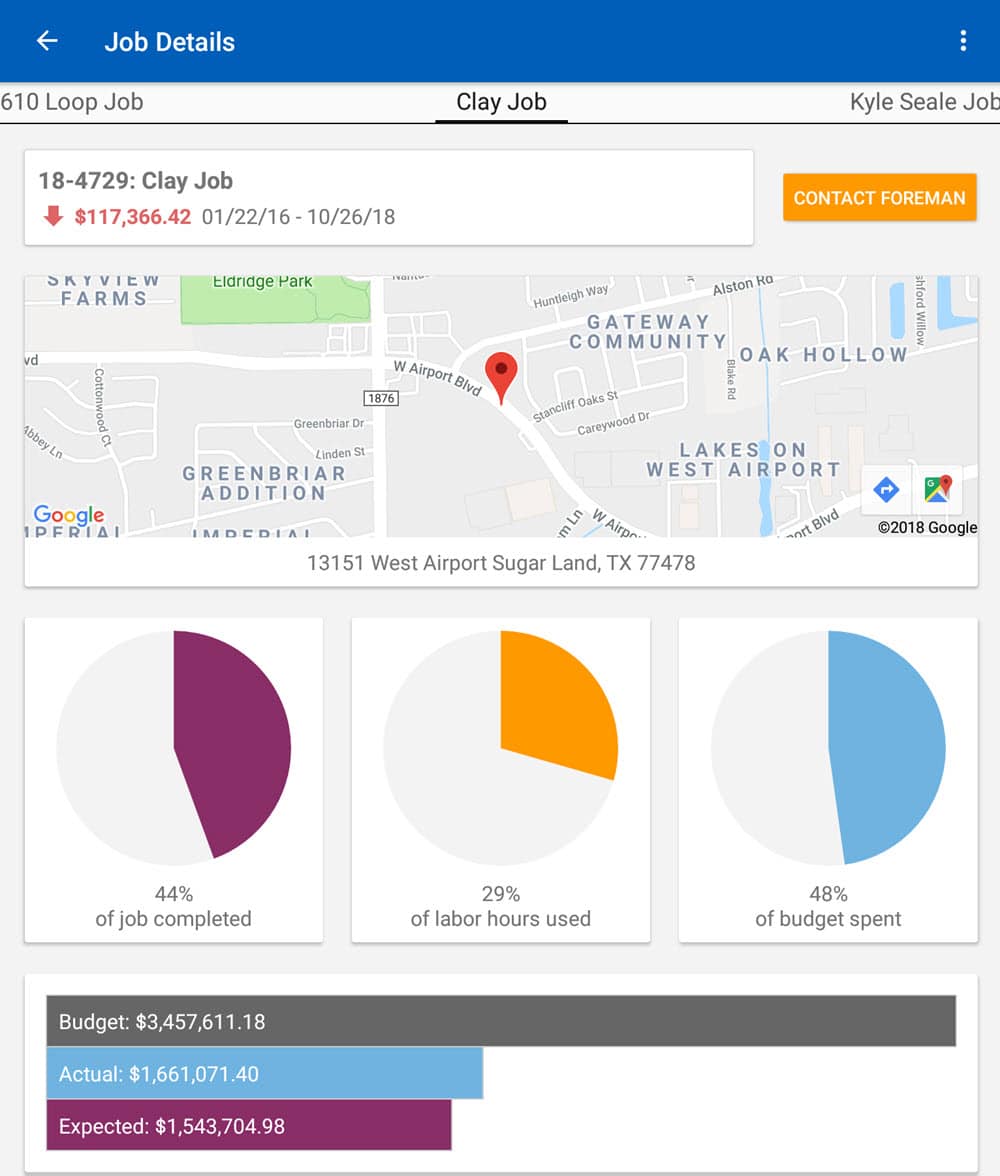Tap the purple Expected cost bar
The width and height of the screenshot is (1000, 1176).
[249, 1126]
